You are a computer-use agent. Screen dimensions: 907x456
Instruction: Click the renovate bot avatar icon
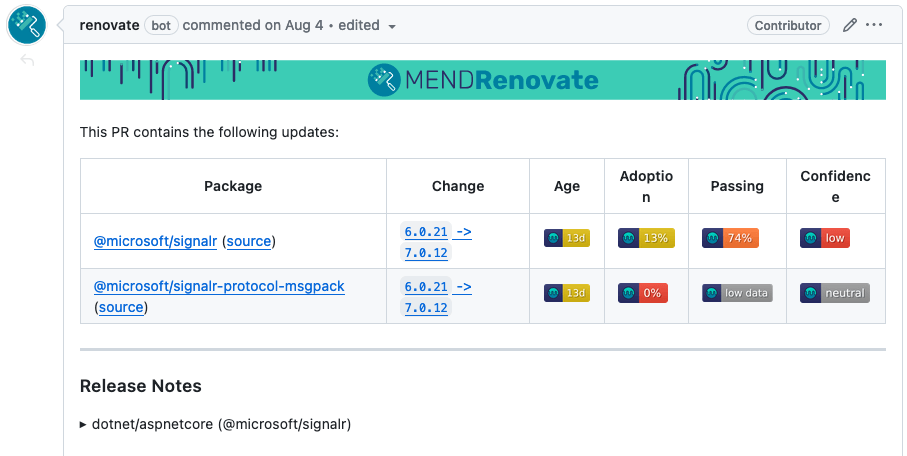tap(26, 26)
